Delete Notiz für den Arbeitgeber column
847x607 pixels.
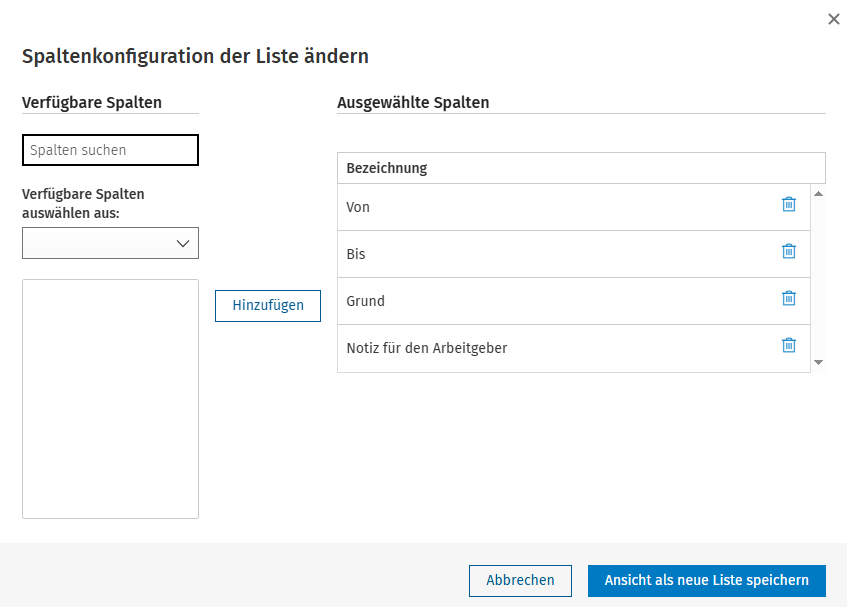(789, 345)
